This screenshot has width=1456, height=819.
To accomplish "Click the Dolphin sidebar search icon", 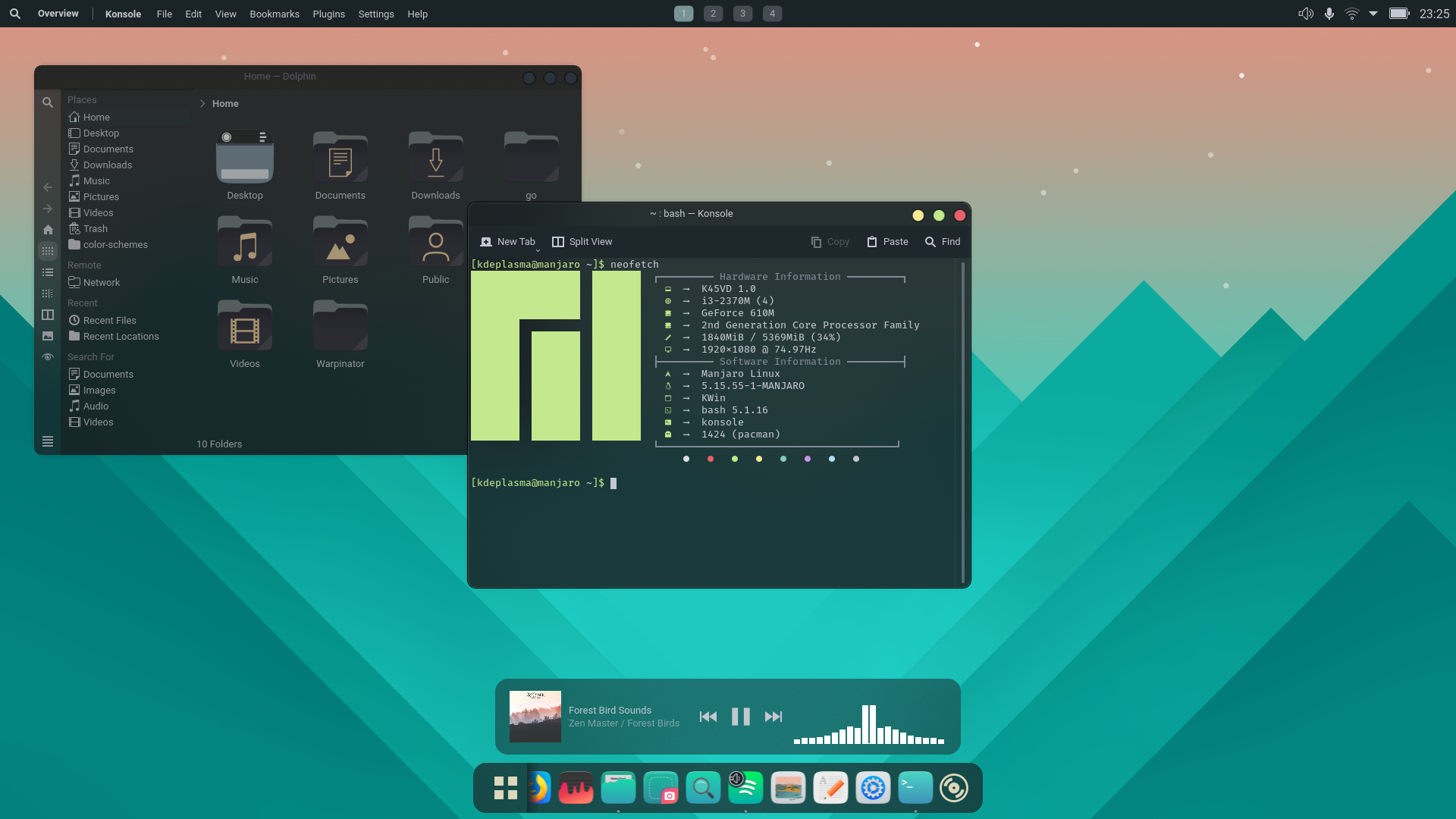I will 48,102.
